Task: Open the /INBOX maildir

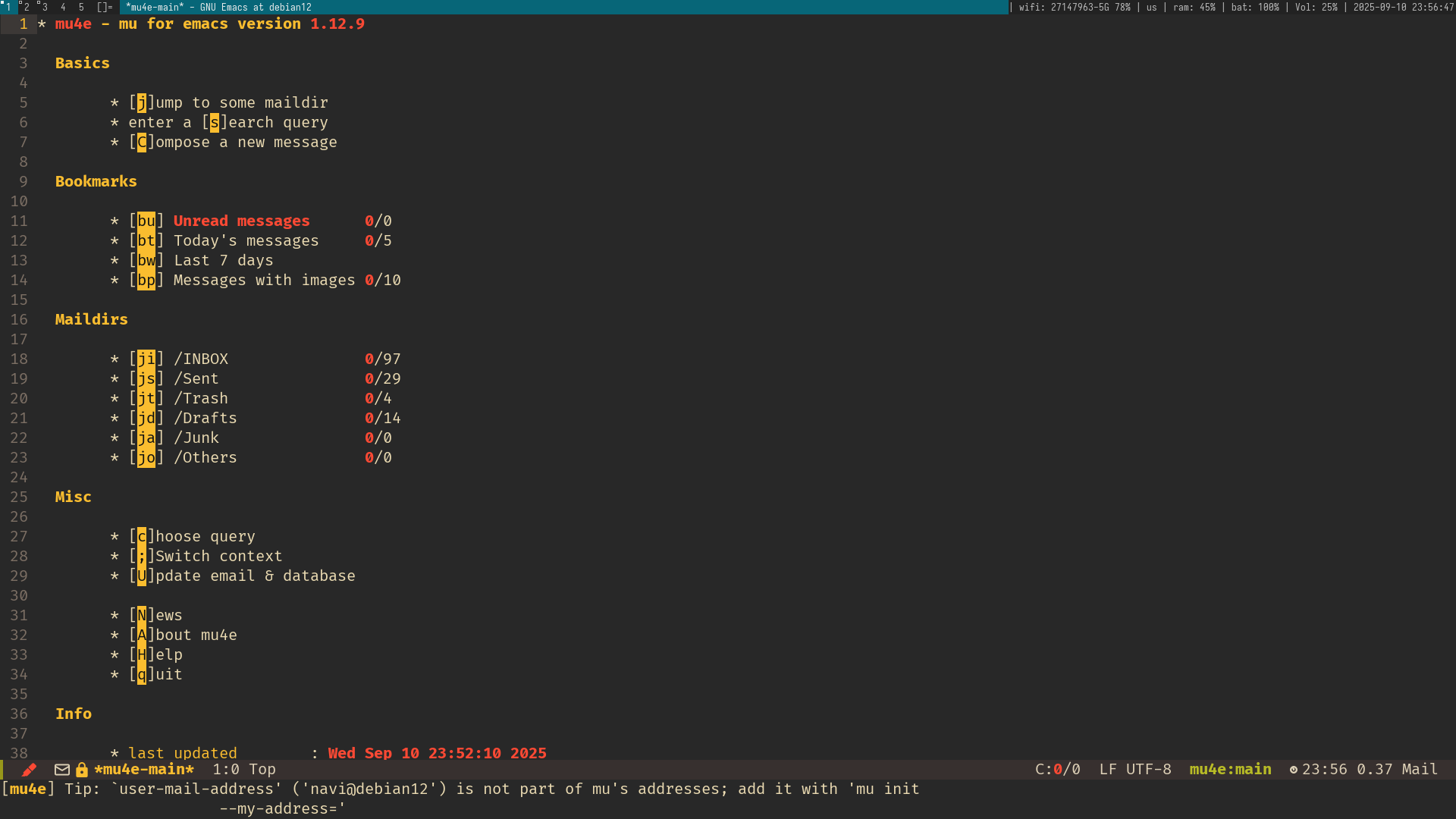Action: click(x=201, y=359)
